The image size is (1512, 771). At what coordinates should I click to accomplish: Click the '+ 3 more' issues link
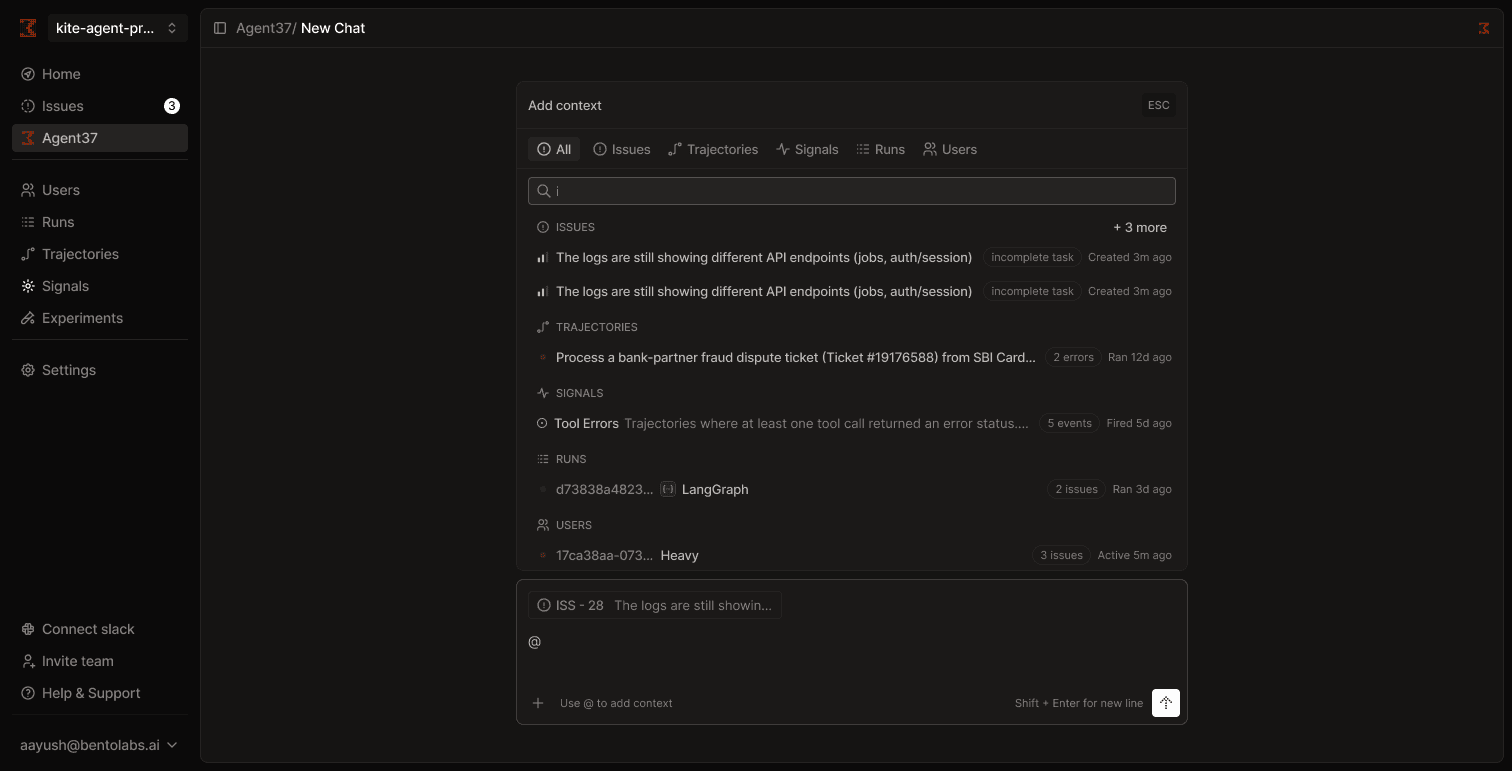pyautogui.click(x=1140, y=227)
